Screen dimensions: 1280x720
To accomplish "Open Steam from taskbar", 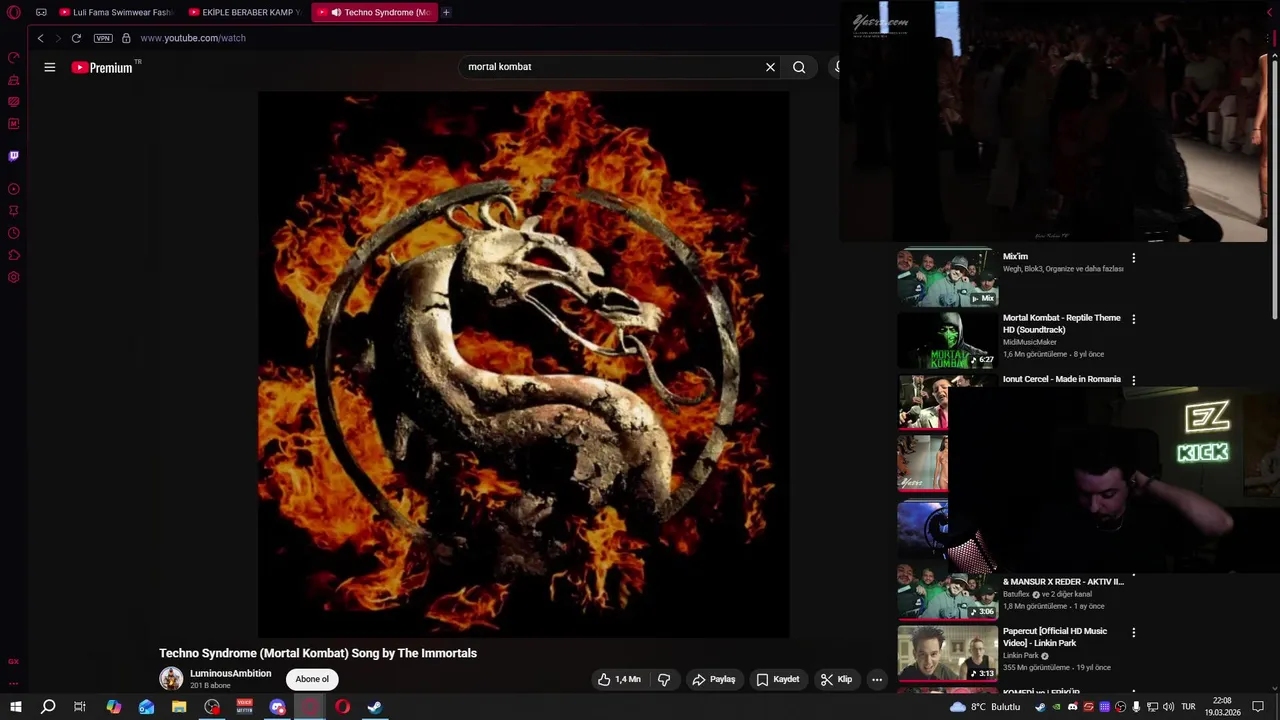I will (375, 707).
